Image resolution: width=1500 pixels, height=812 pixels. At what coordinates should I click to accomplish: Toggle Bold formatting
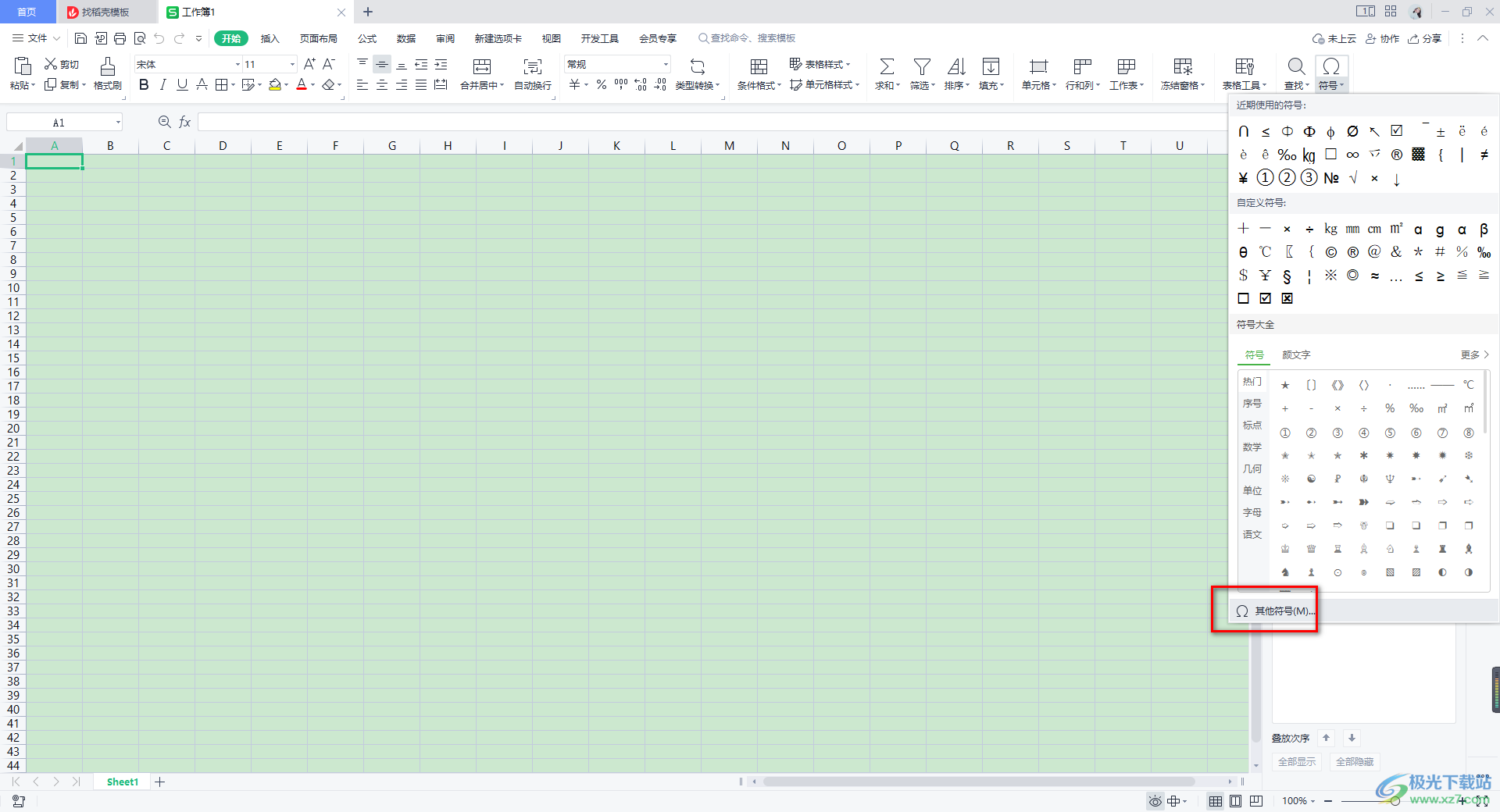coord(144,84)
